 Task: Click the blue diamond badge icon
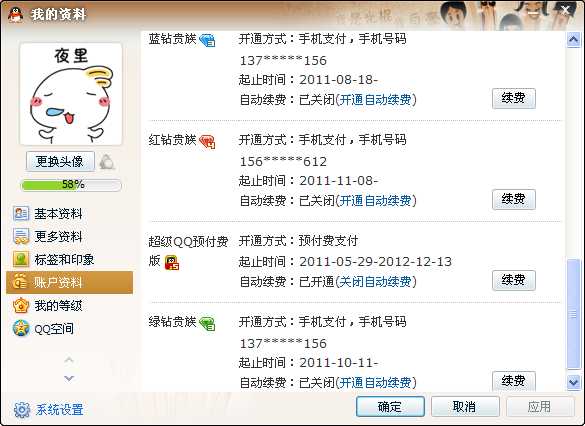click(207, 40)
